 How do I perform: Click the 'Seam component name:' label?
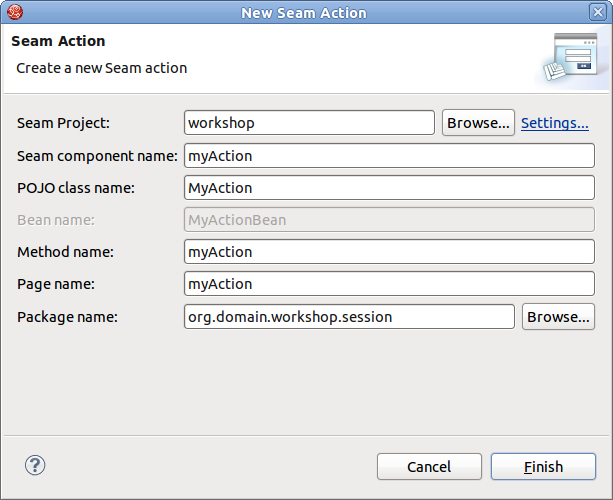pyautogui.click(x=97, y=156)
